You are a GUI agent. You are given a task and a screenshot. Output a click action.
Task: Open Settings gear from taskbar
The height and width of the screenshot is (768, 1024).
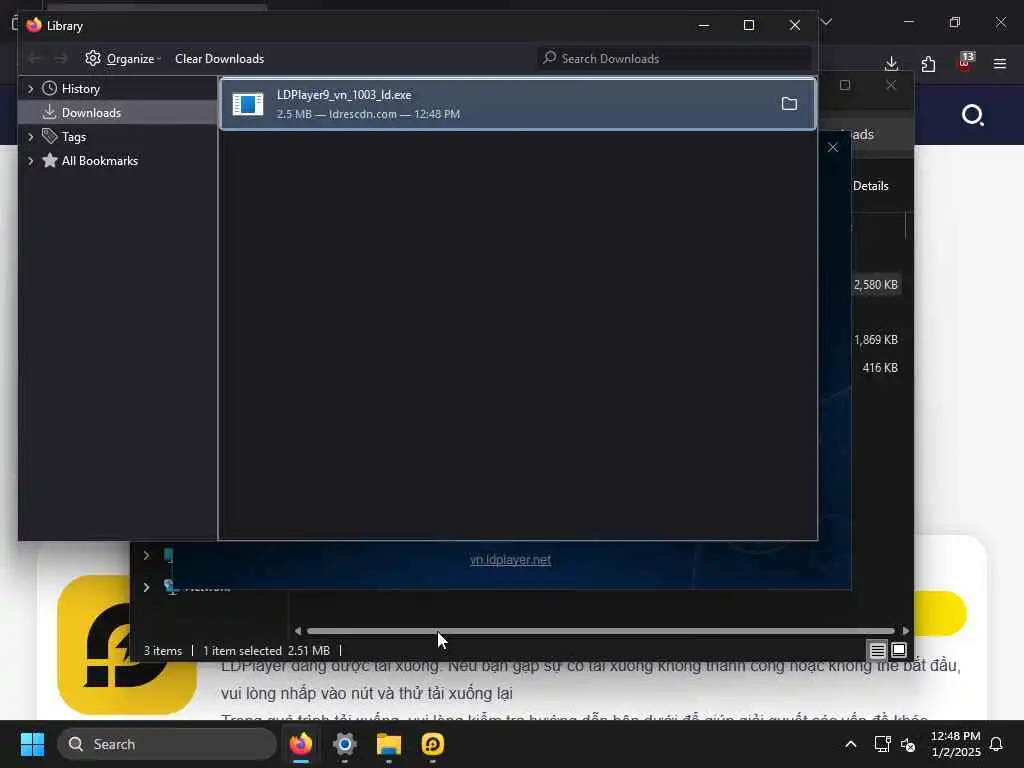344,744
